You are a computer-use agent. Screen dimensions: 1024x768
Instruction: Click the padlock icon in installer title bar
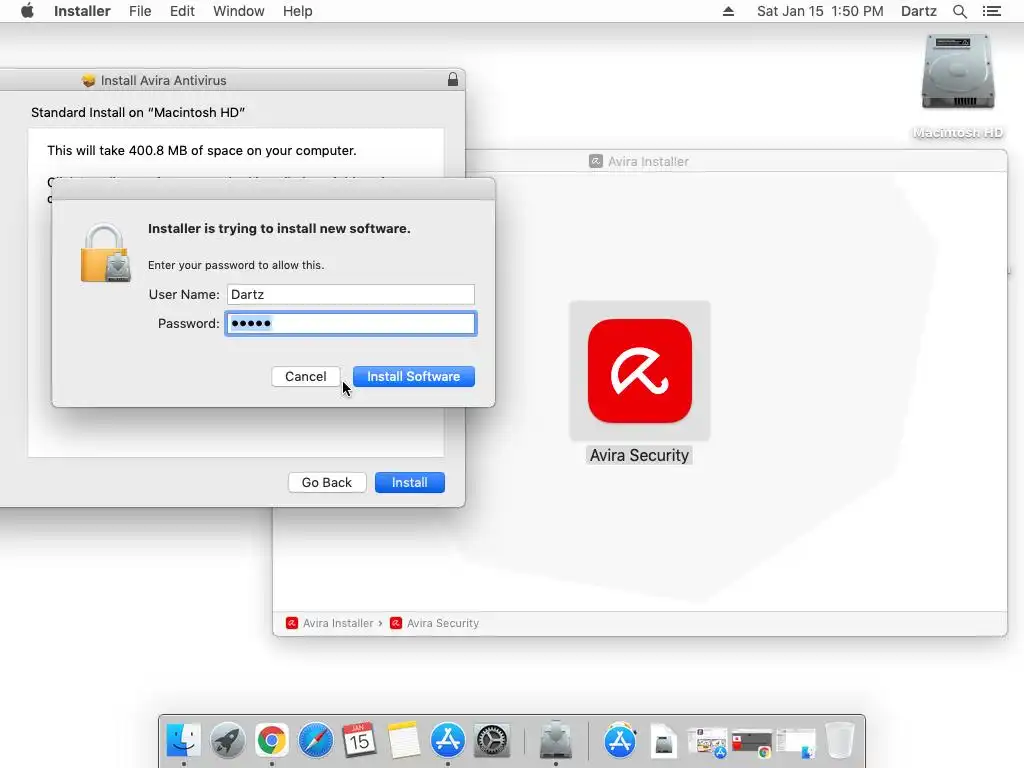[453, 80]
